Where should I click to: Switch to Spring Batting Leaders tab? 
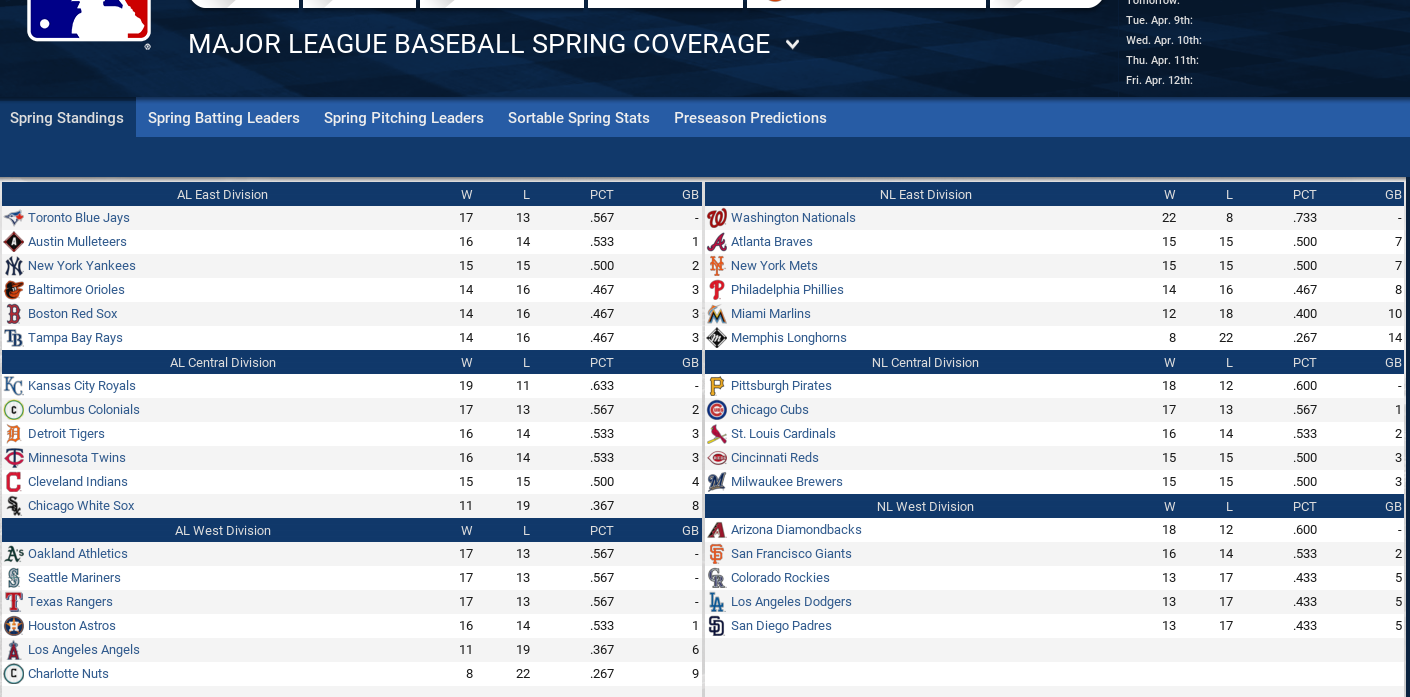coord(224,118)
